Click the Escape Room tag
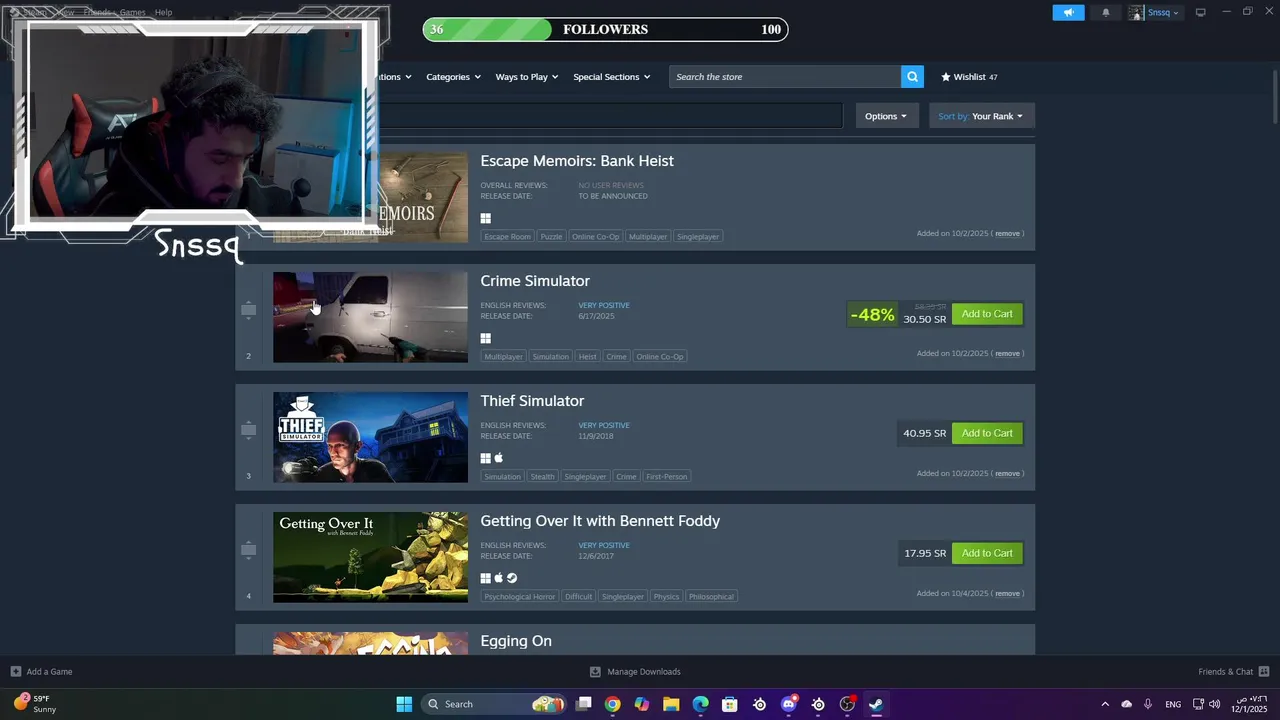Viewport: 1280px width, 720px height. (x=507, y=237)
